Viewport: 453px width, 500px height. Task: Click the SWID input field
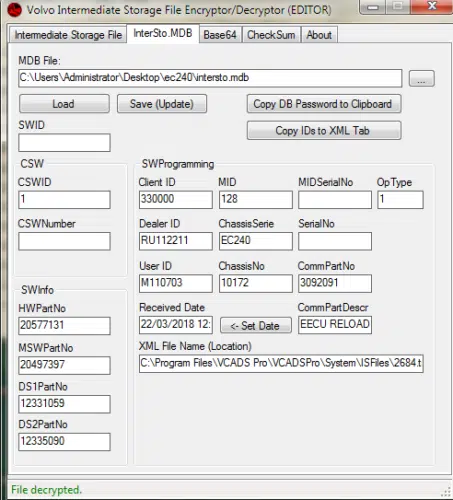tap(64, 143)
